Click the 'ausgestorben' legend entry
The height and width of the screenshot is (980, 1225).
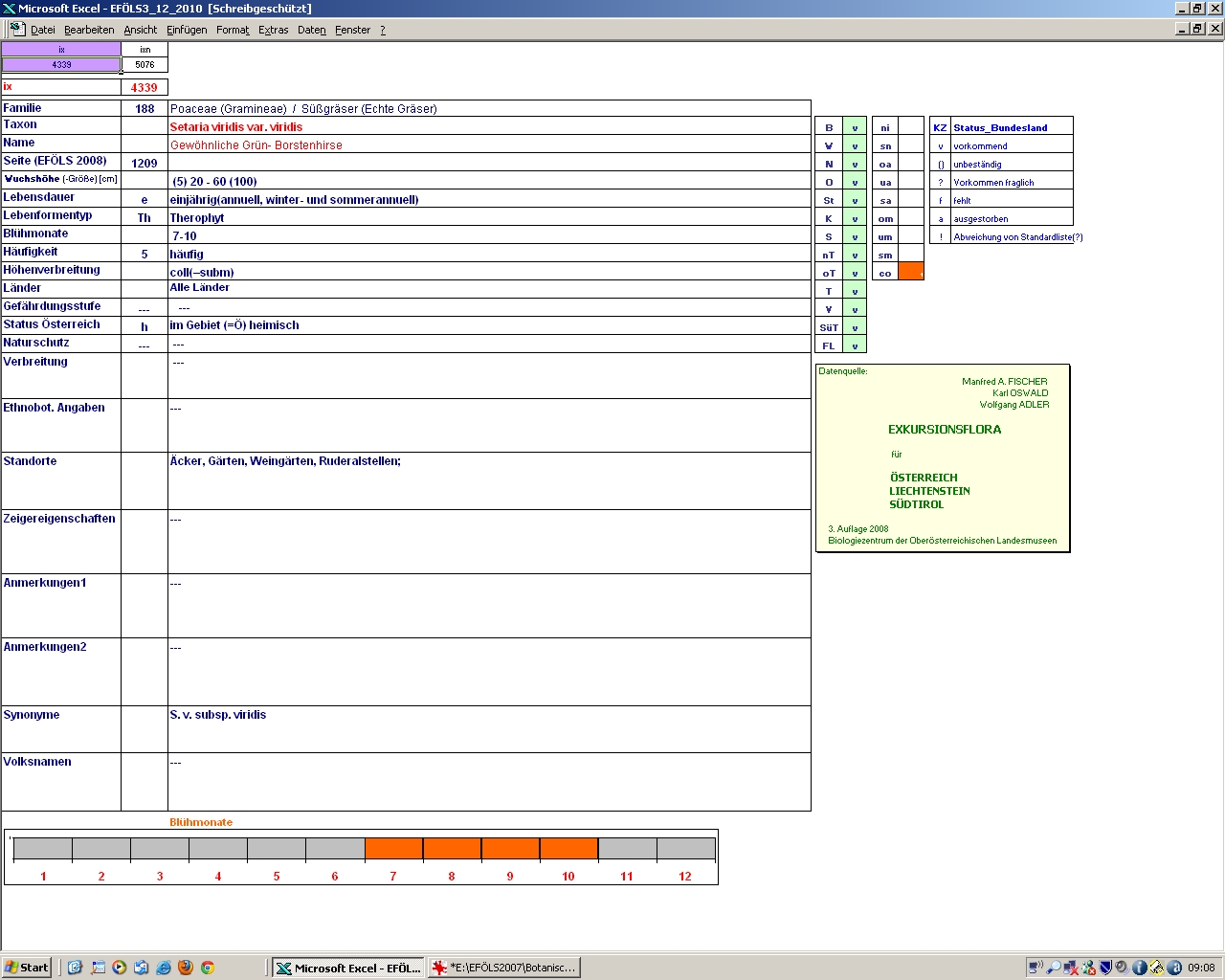(981, 219)
